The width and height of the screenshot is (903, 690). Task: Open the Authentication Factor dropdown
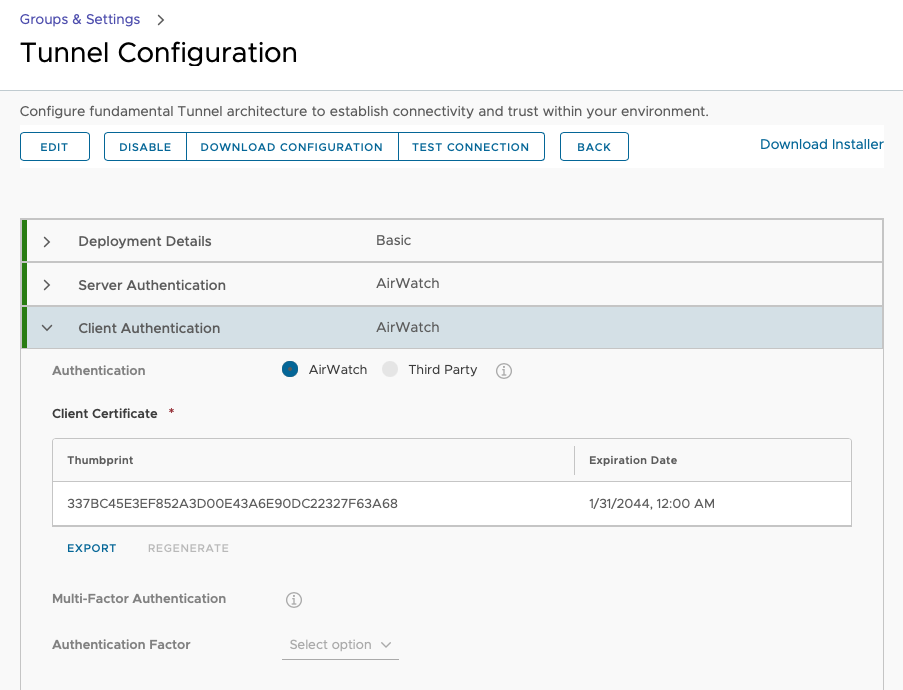340,645
